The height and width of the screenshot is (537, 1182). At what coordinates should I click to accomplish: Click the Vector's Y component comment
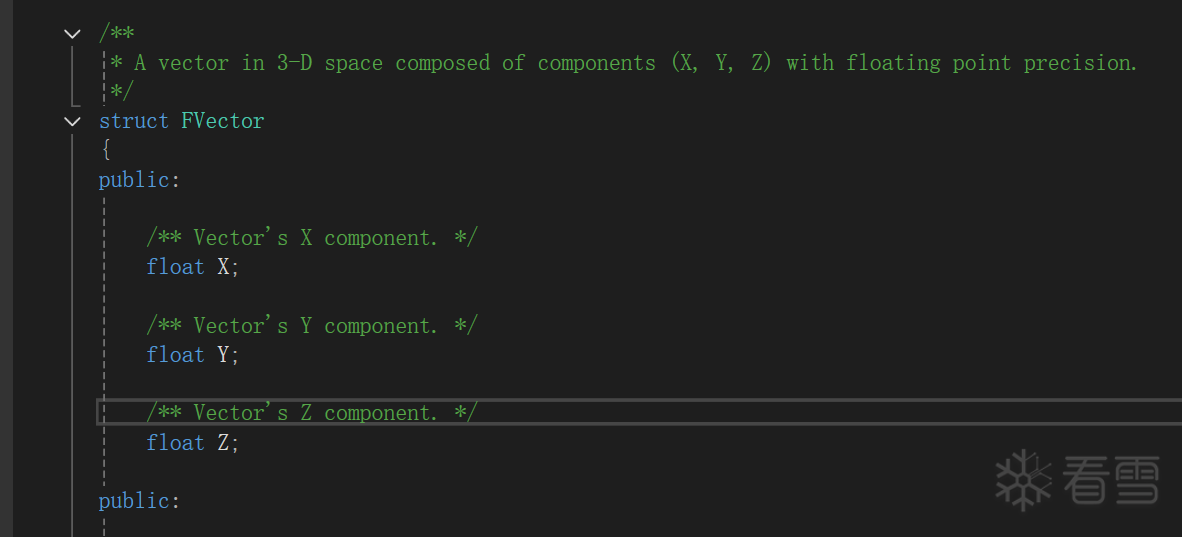312,326
